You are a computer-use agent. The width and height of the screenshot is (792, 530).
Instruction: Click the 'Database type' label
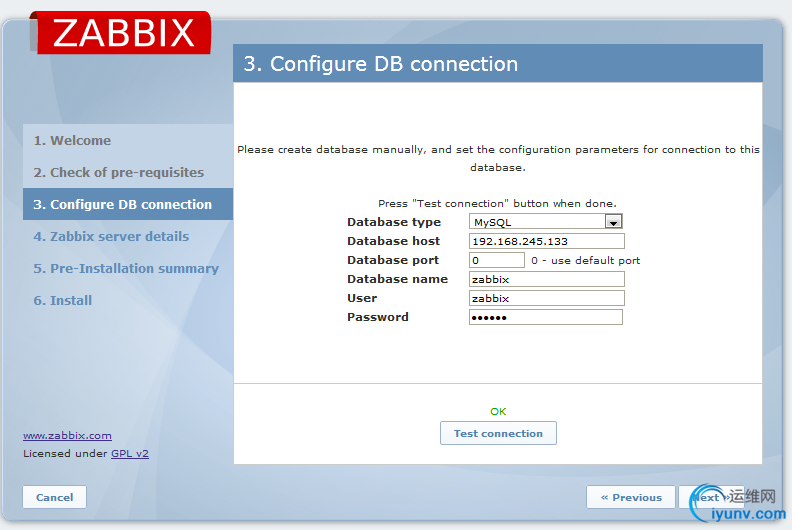pyautogui.click(x=394, y=222)
